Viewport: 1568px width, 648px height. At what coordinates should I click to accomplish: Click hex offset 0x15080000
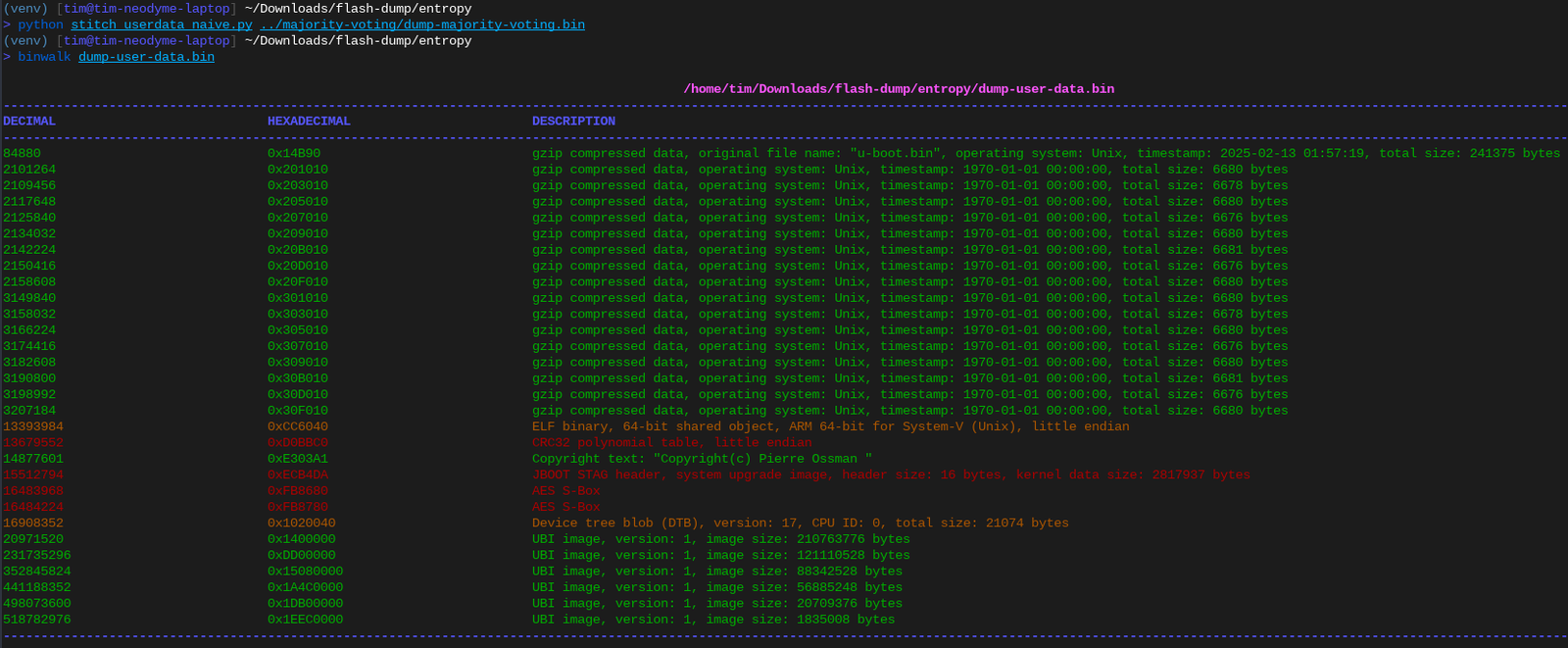(306, 572)
